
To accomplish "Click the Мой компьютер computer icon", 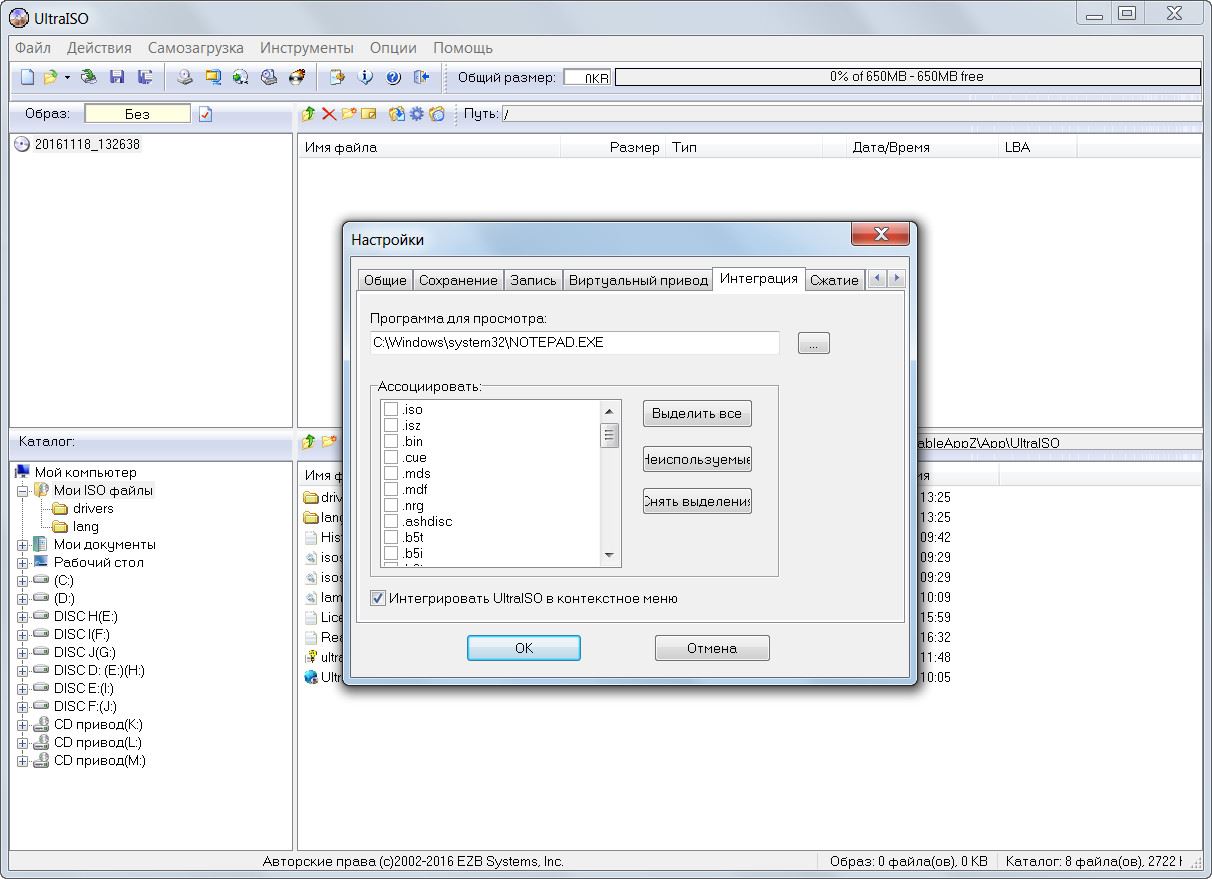I will tap(23, 472).
